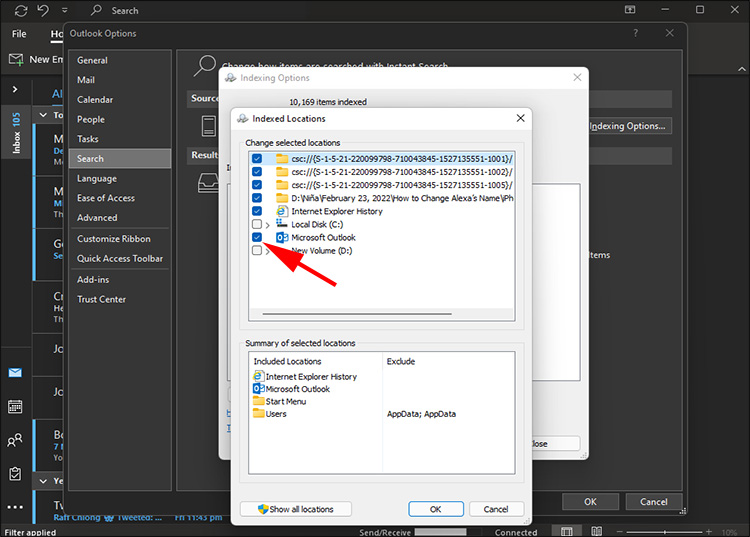Uncheck the D:\Niña February 23 folder checkbox
This screenshot has width=750, height=537.
tap(257, 198)
